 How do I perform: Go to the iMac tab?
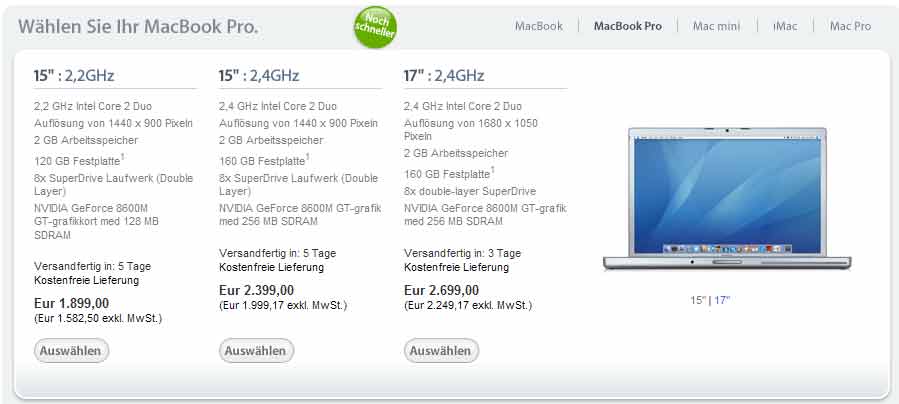click(785, 26)
